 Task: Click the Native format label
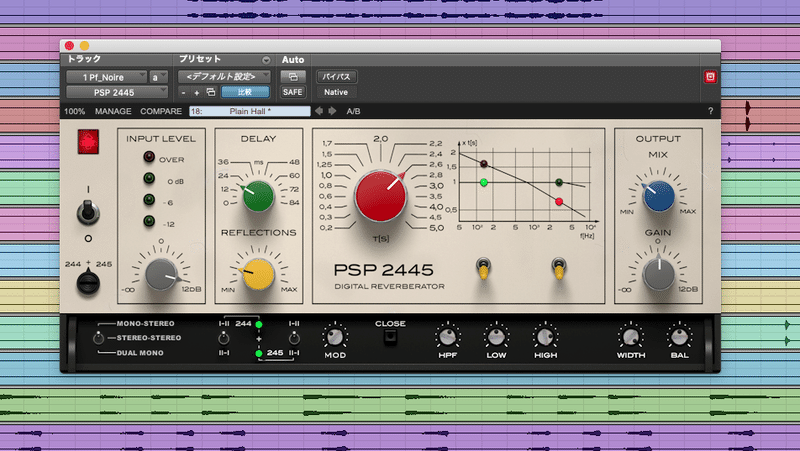point(336,92)
